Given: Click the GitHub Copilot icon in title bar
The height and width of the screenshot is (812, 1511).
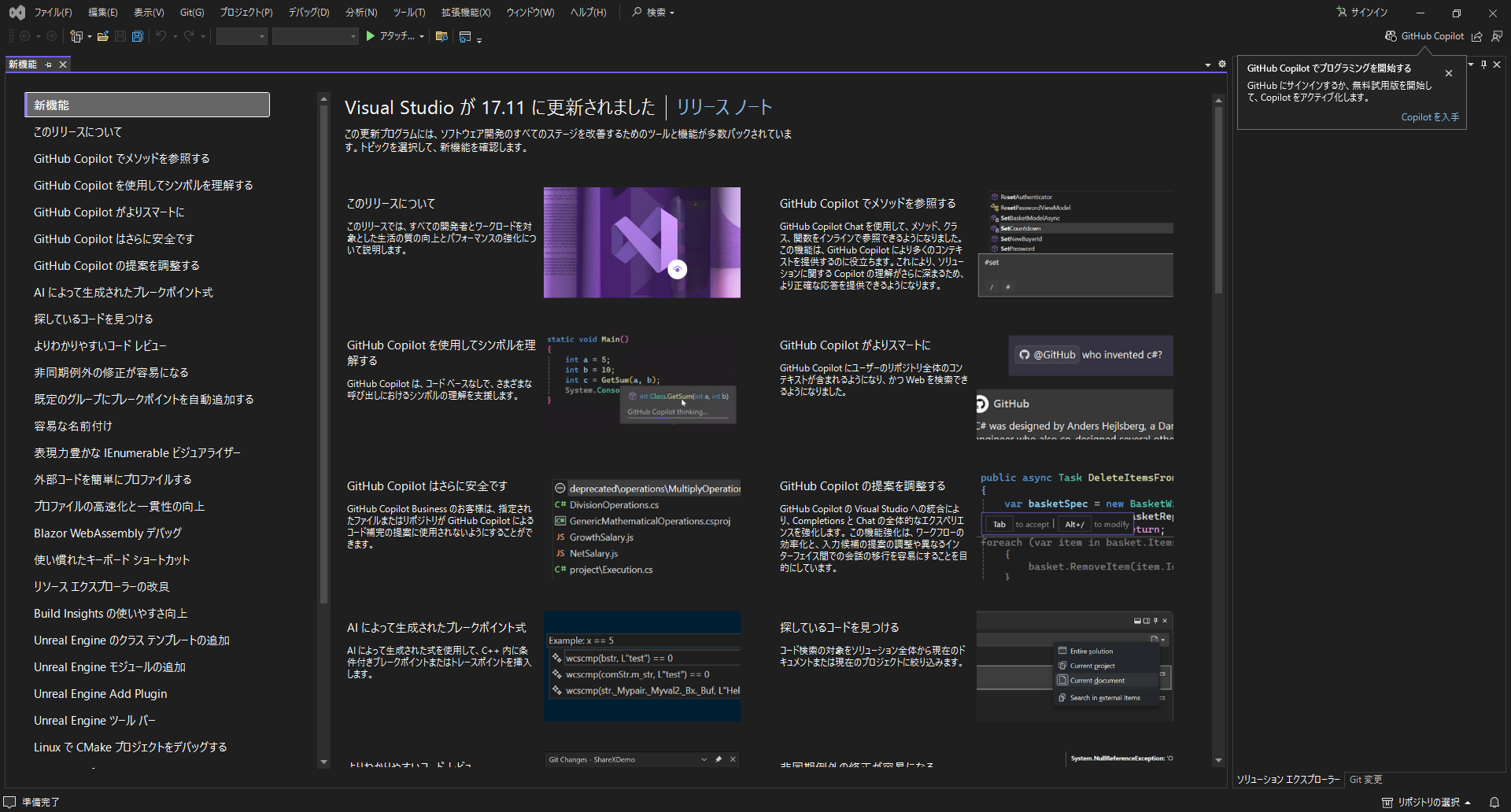Looking at the screenshot, I should pos(1390,36).
